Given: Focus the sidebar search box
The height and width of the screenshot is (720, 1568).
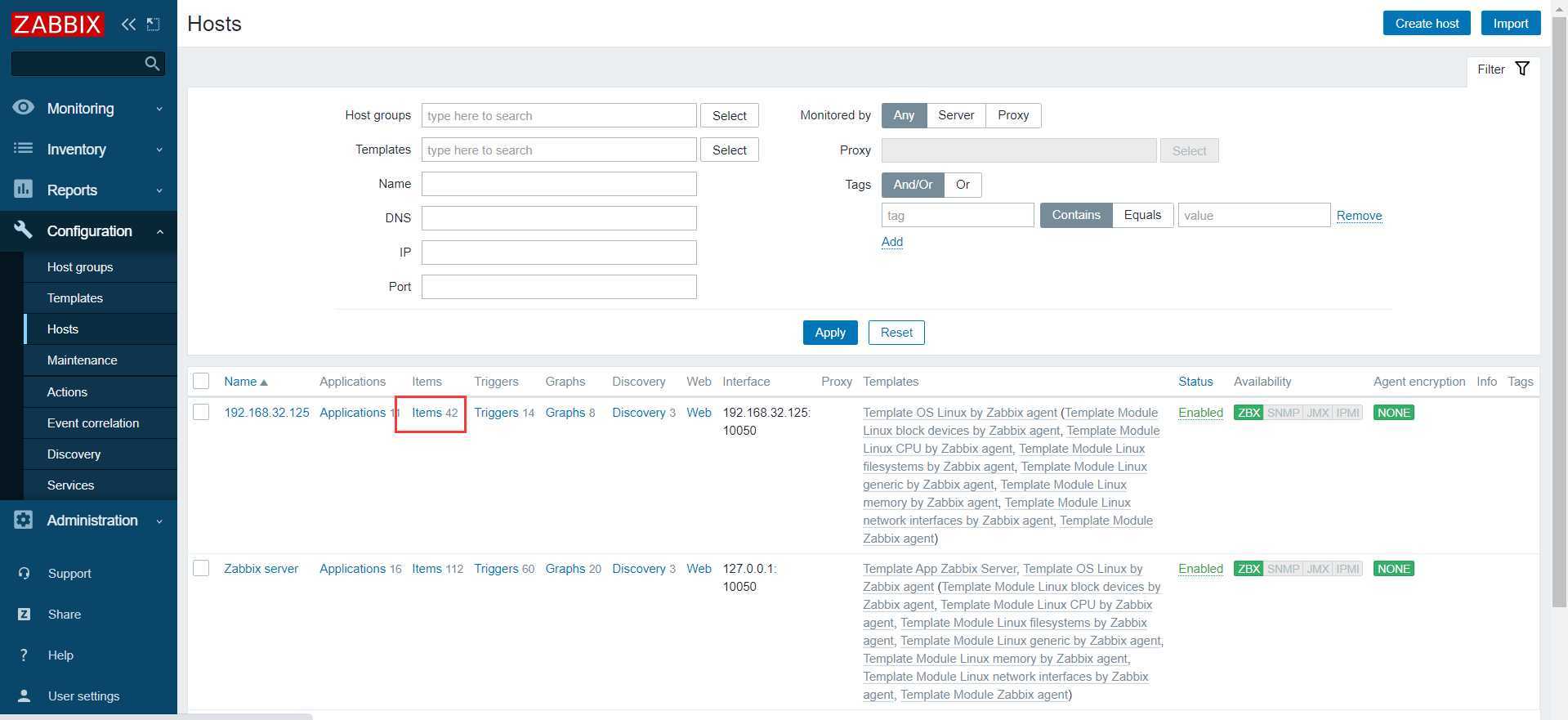Looking at the screenshot, I should point(88,63).
